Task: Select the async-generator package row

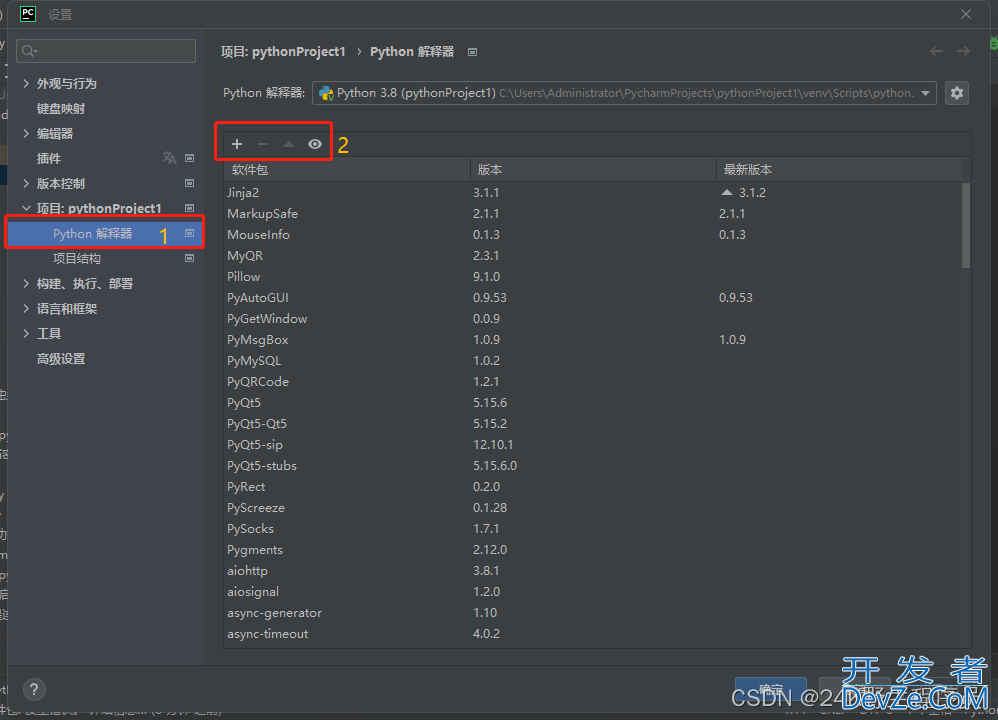Action: click(593, 612)
